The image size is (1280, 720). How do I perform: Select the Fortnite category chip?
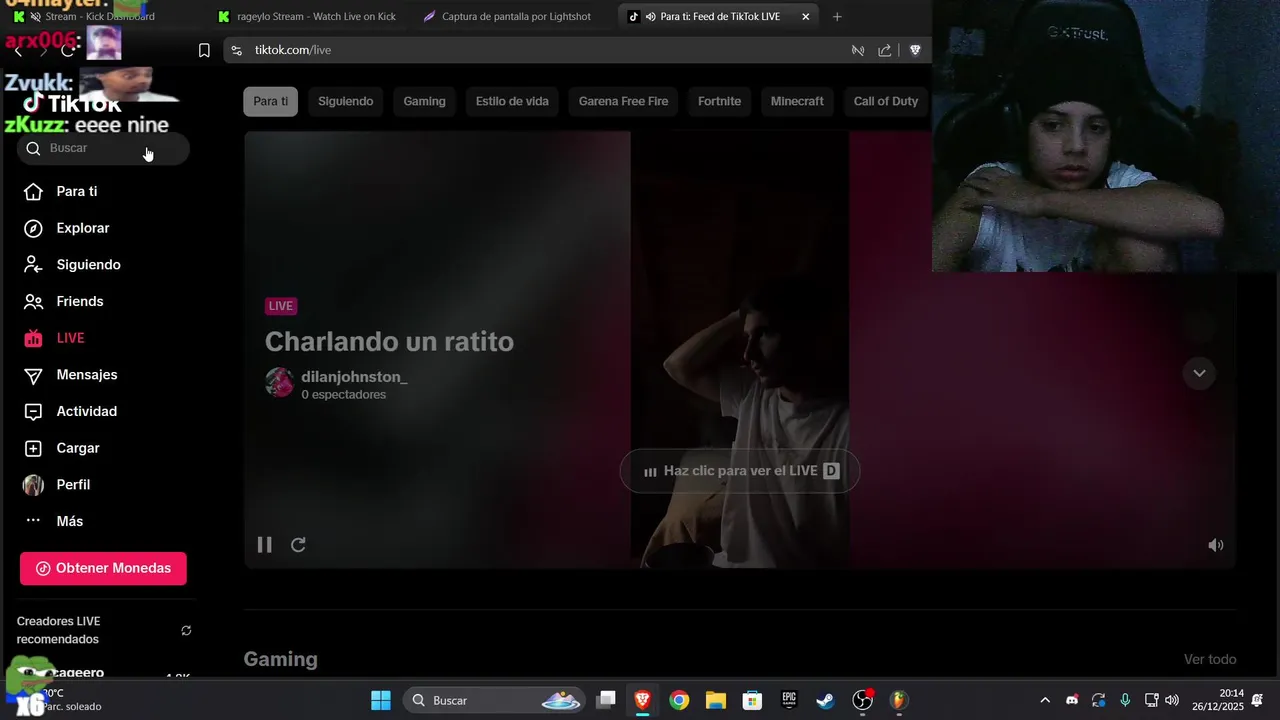point(719,101)
